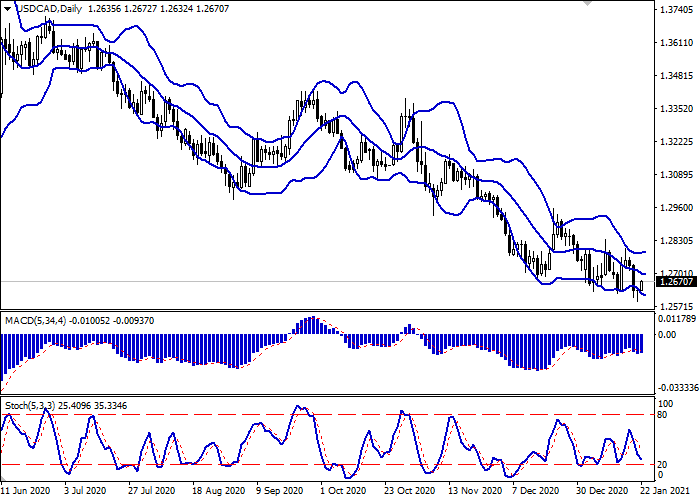Click the USDCAD,Daily chart title

[49, 9]
